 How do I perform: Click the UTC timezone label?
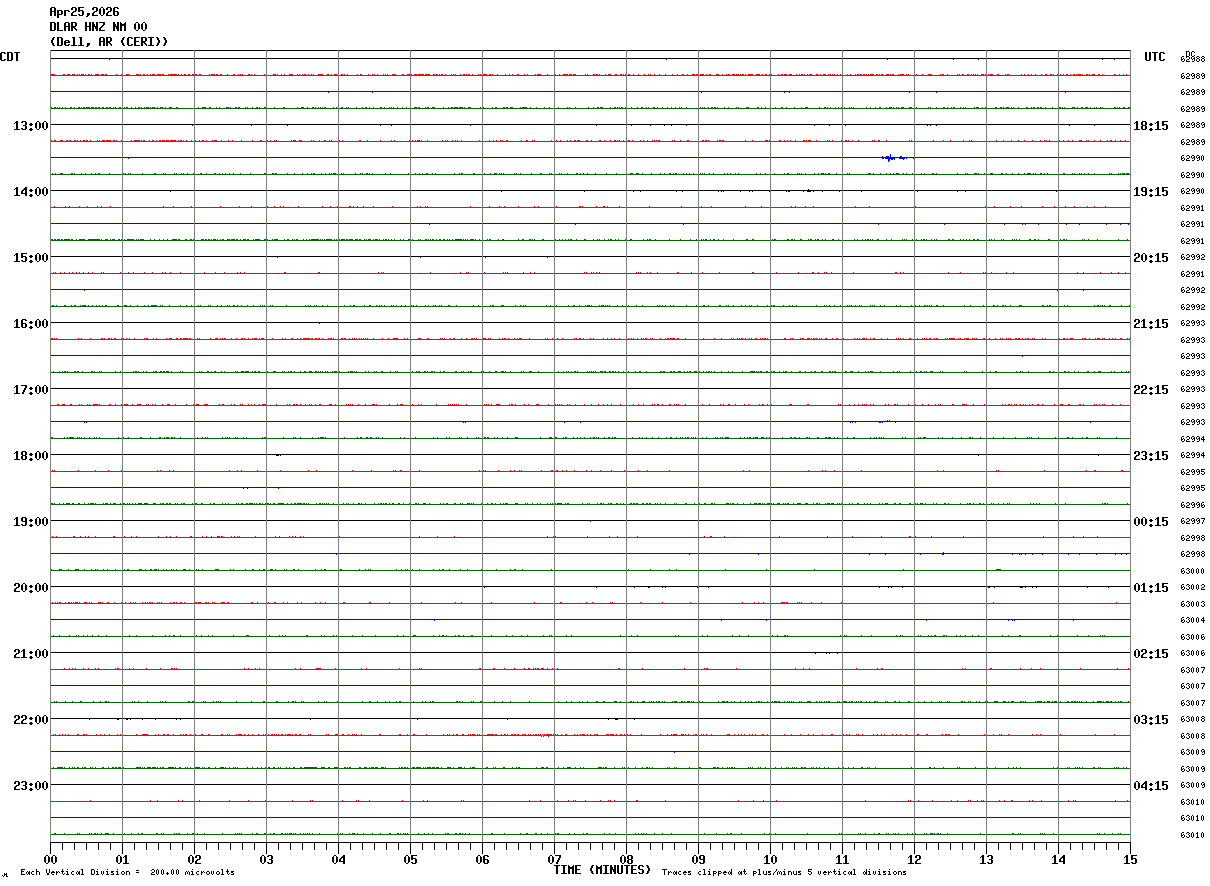[x=1155, y=57]
